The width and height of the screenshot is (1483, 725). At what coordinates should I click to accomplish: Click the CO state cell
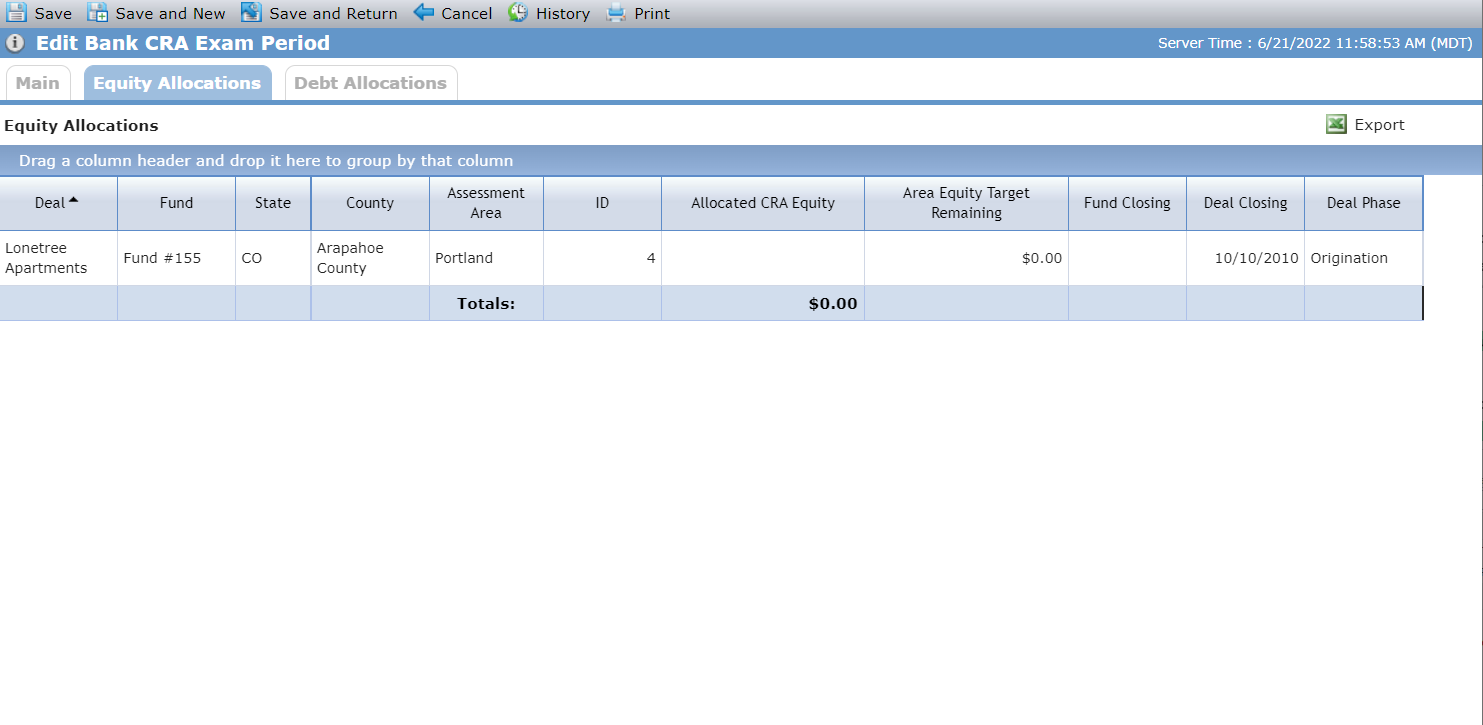[x=273, y=258]
